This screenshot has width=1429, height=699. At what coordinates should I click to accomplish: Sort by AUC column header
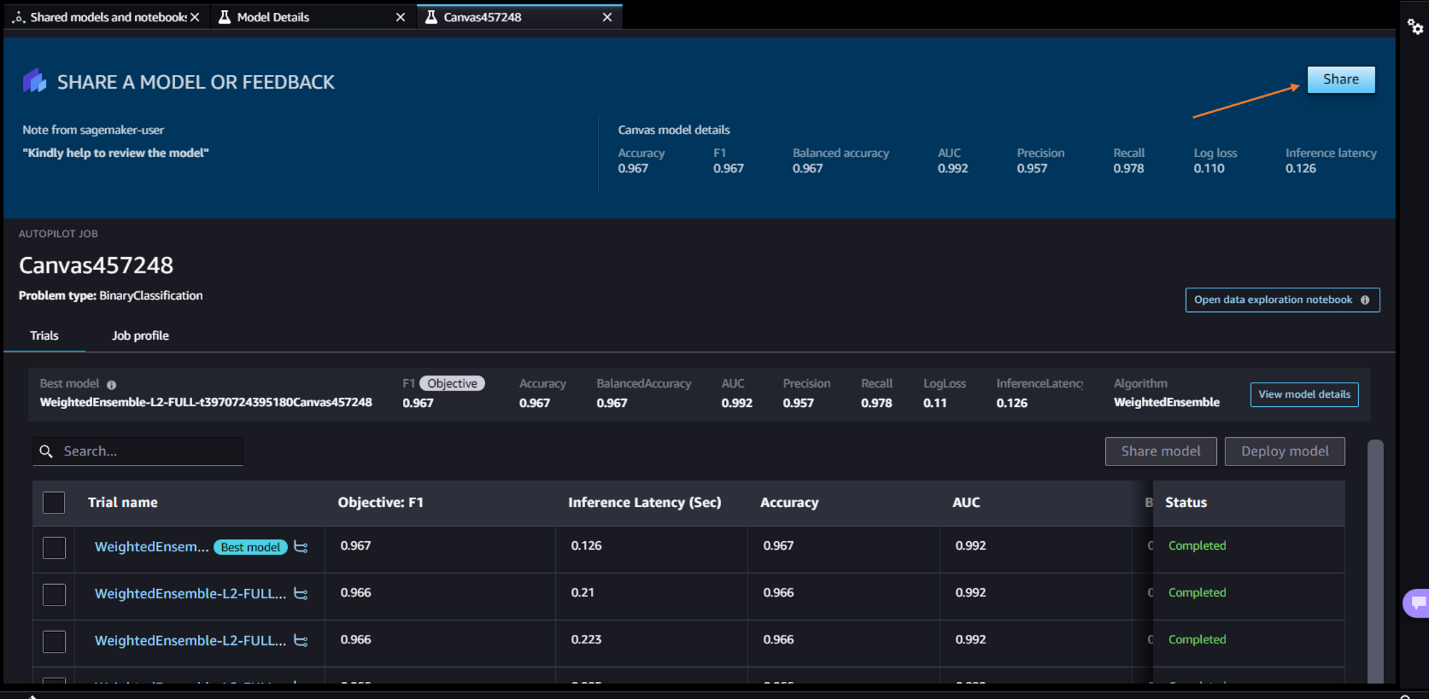(966, 502)
